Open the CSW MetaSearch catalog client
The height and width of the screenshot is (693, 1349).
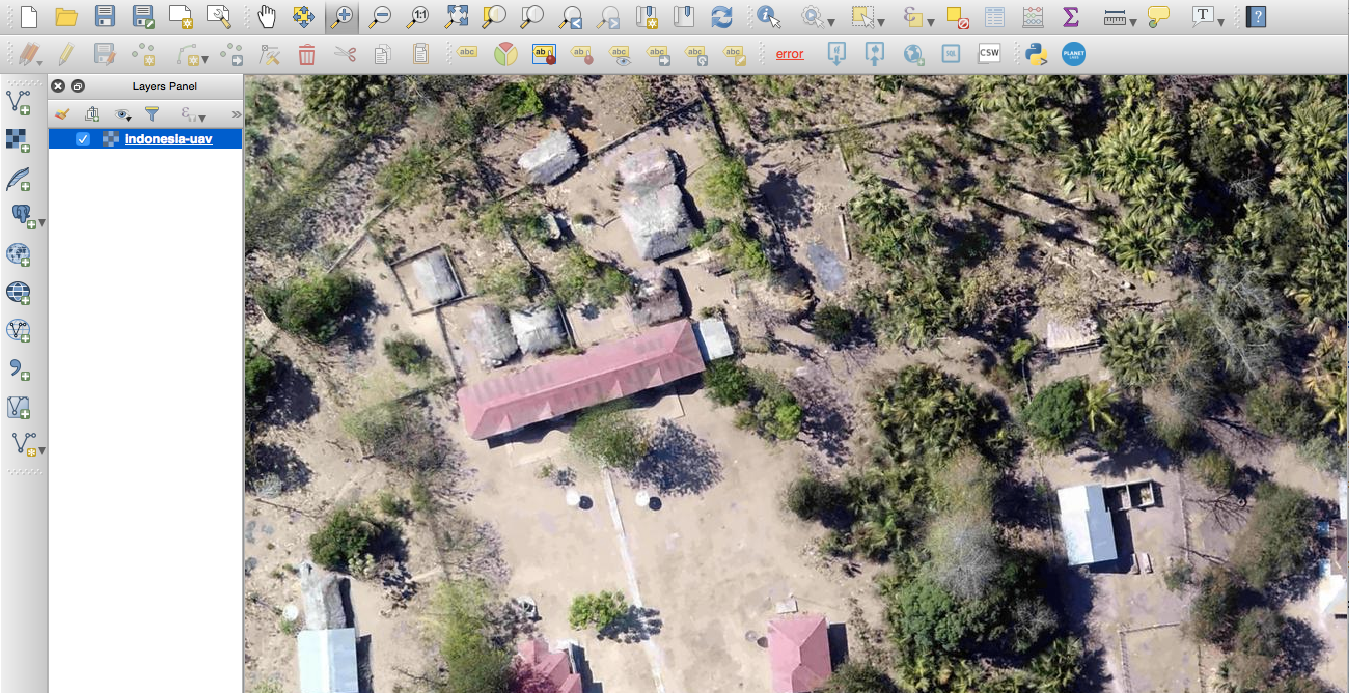(x=989, y=54)
